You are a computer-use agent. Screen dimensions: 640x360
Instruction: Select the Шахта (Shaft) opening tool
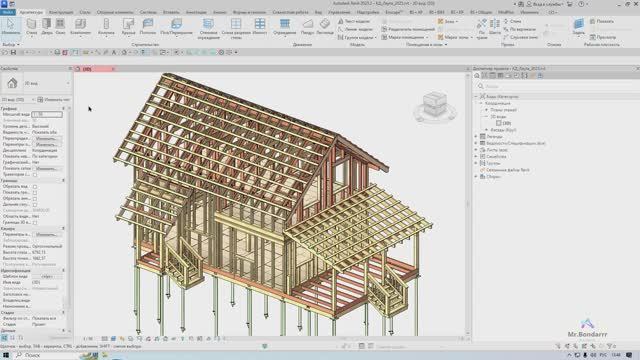point(495,26)
